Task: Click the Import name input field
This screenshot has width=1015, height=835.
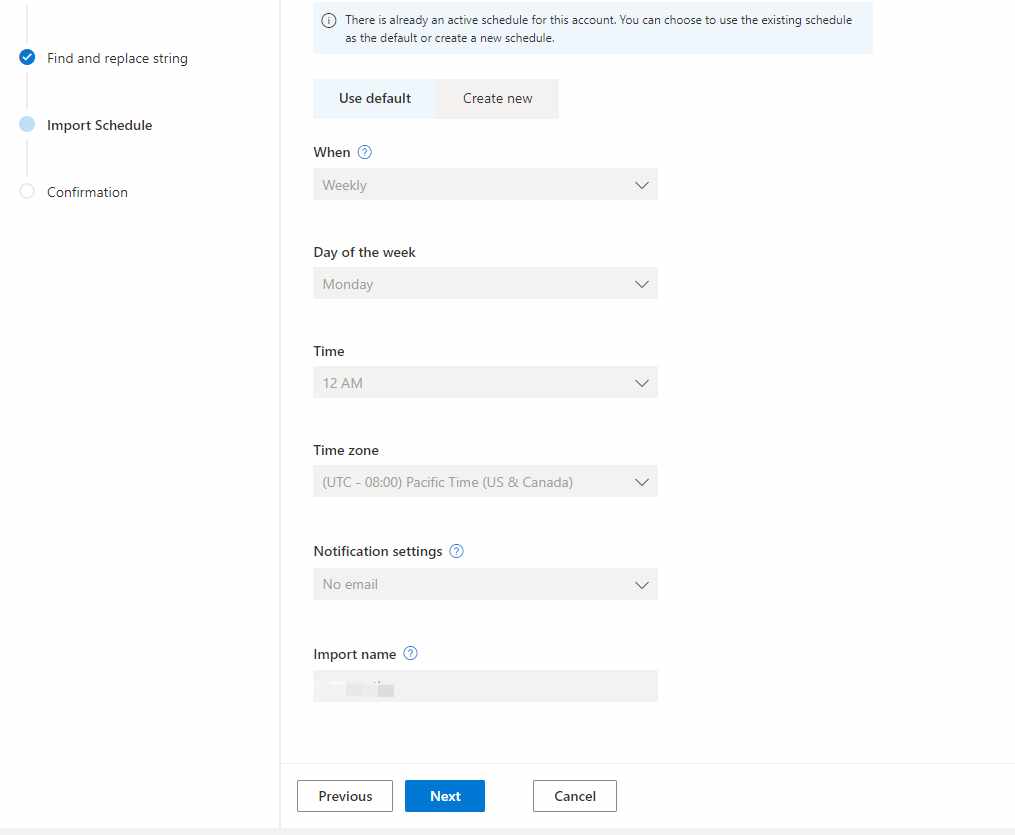Action: coord(485,686)
